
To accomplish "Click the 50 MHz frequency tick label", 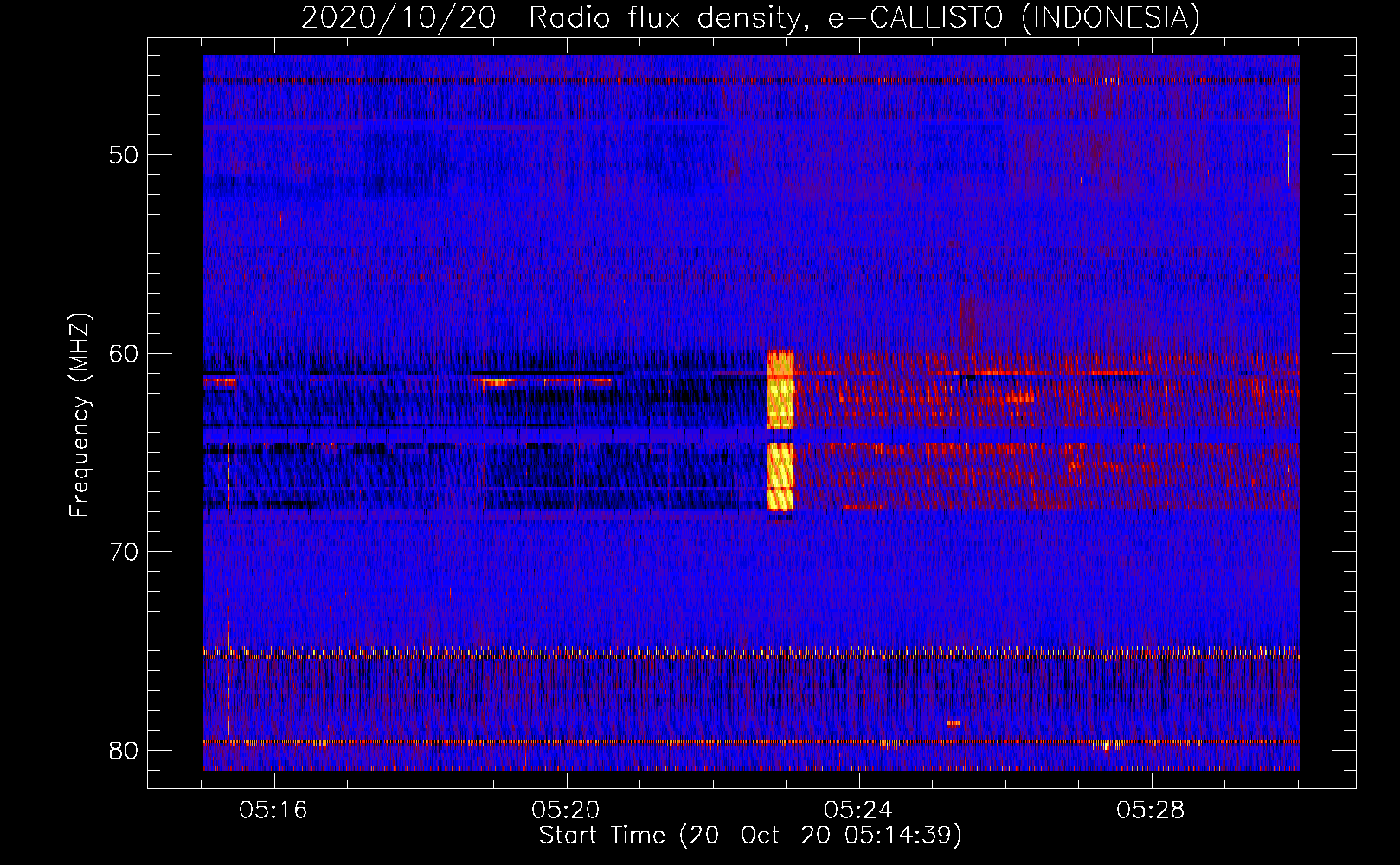I will point(124,155).
